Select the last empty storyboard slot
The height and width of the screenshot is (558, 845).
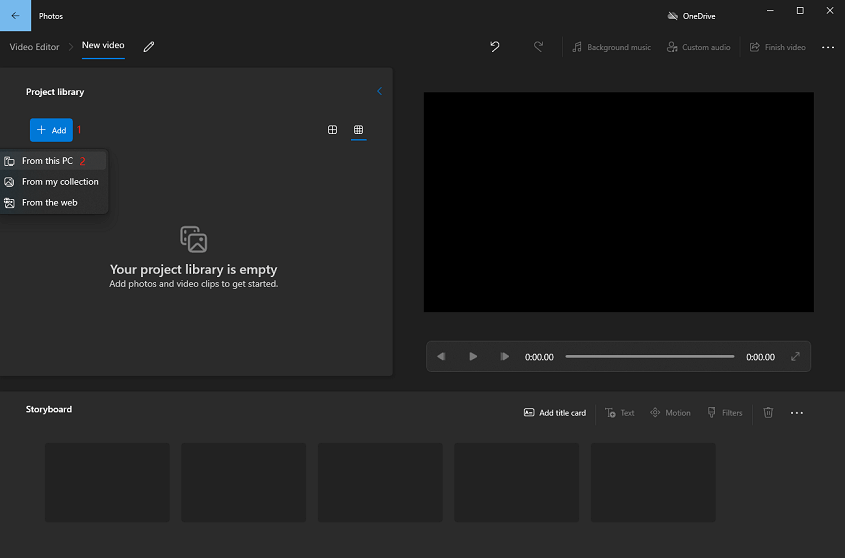[x=653, y=483]
